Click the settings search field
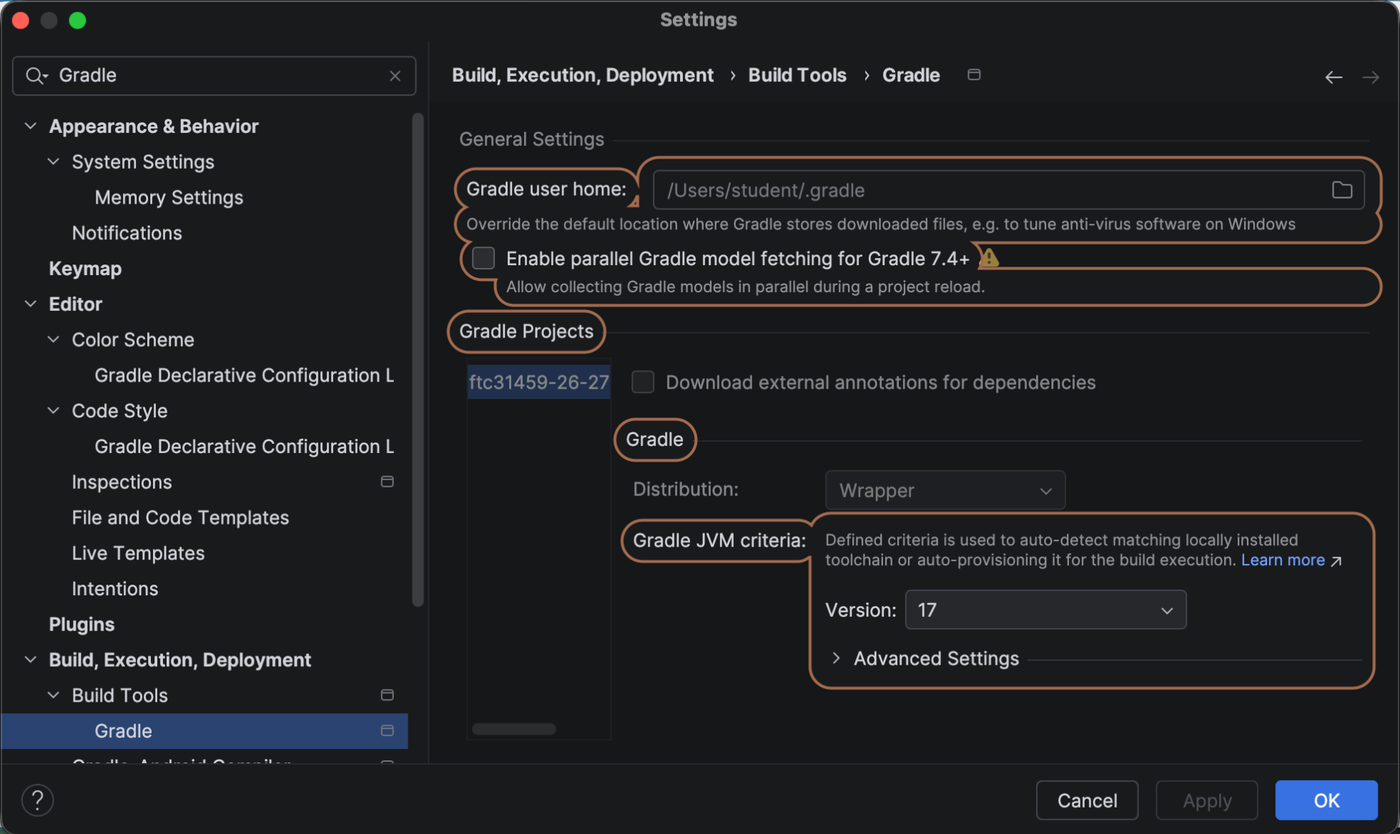 point(214,76)
